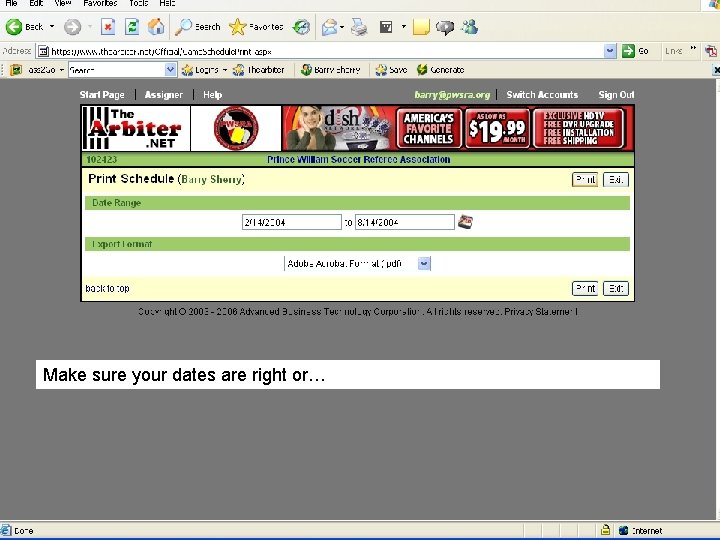
Task: Open the Help menu in the menu bar
Action: 167,3
